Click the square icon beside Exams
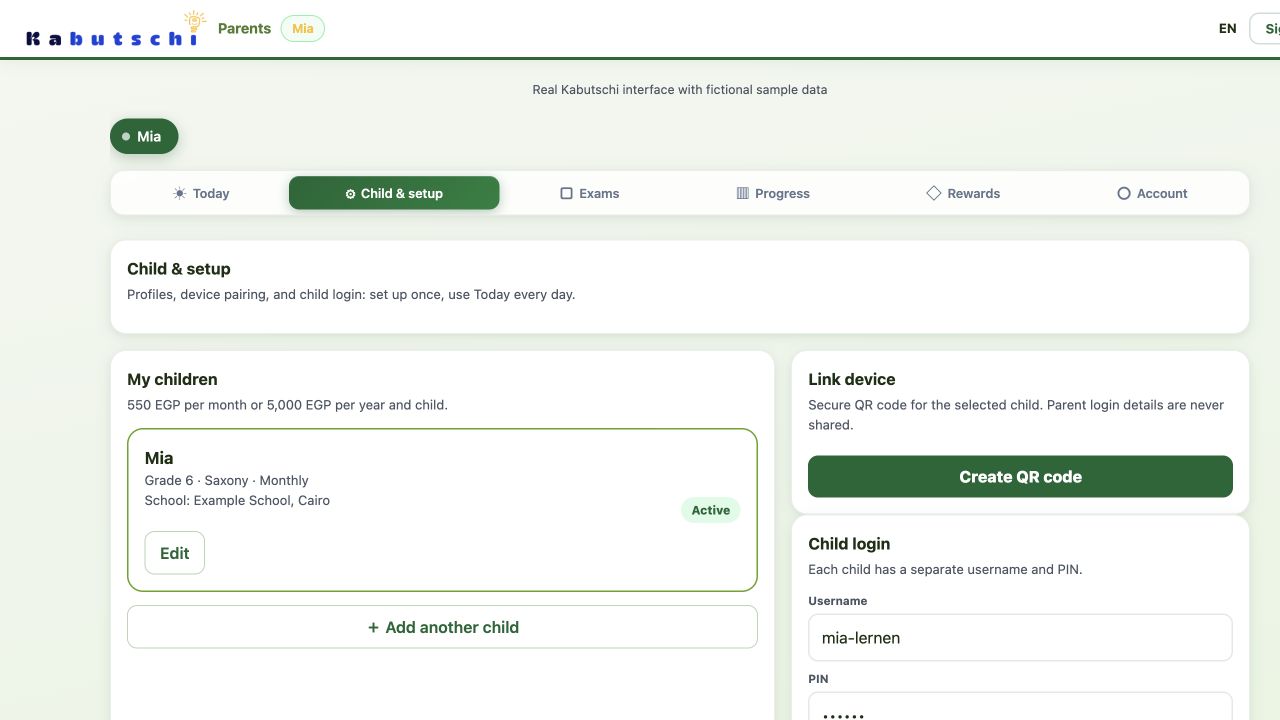Screen dimensions: 1280x720 pos(566,193)
